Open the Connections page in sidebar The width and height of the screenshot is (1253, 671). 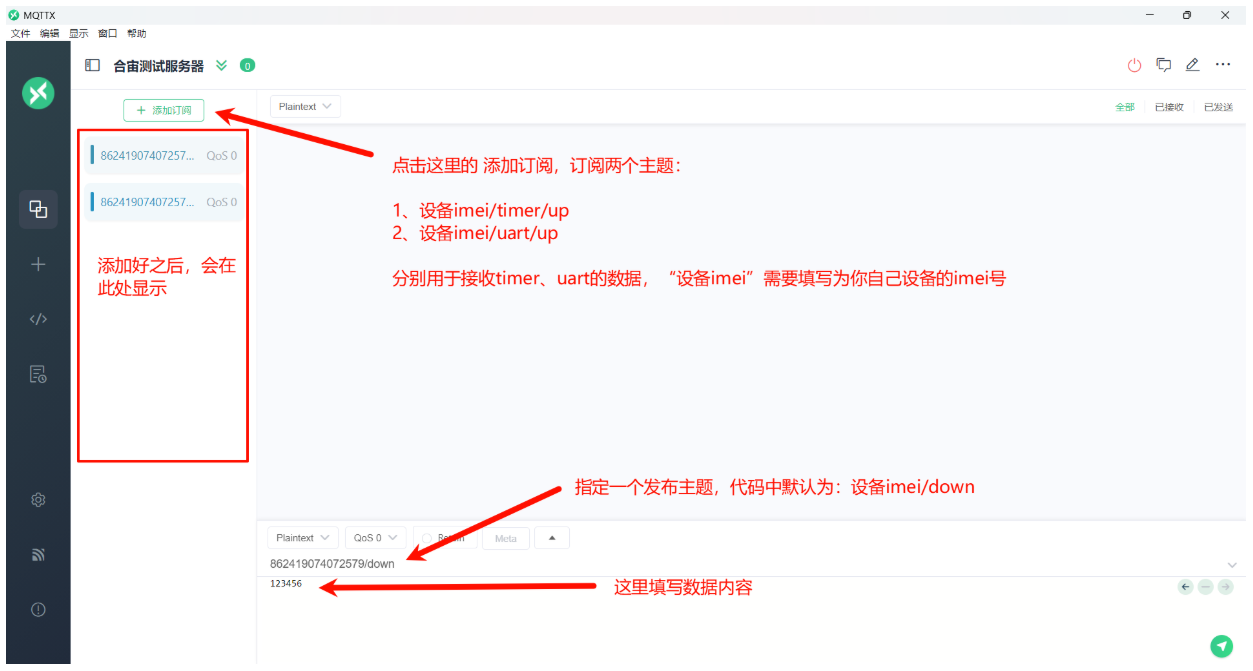38,209
